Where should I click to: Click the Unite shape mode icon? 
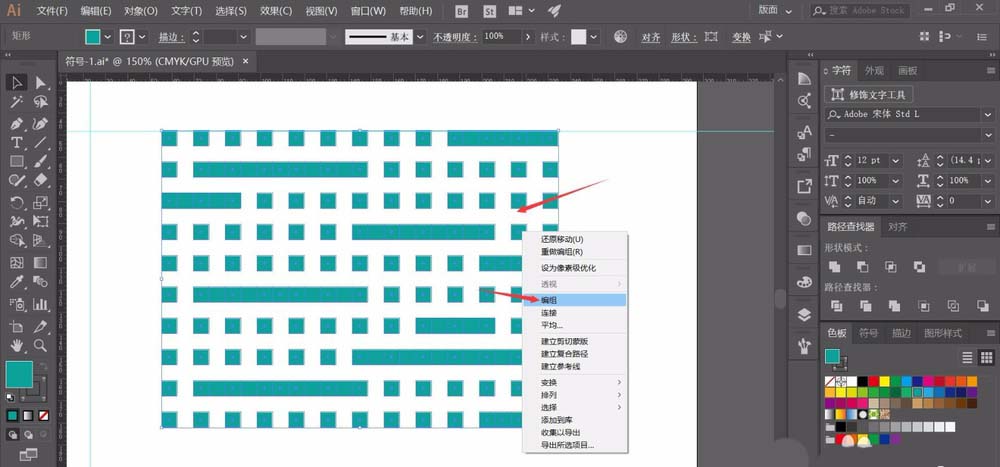click(833, 266)
